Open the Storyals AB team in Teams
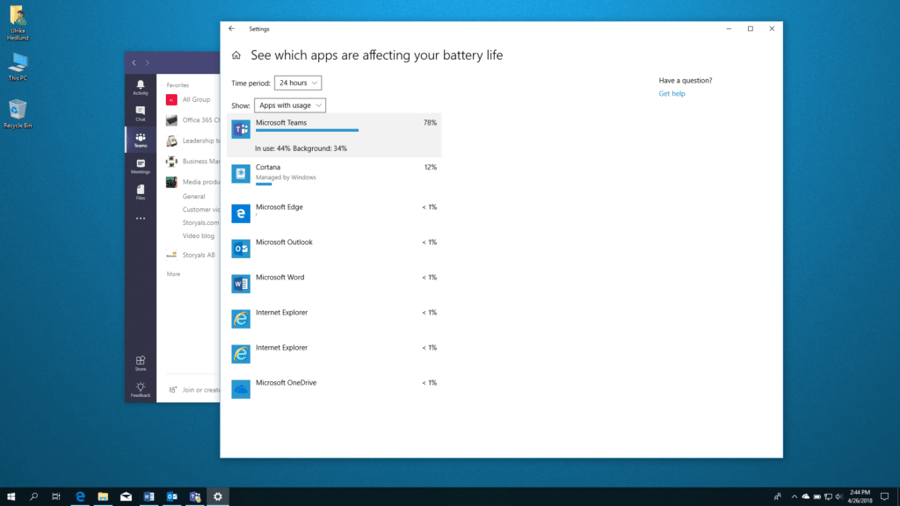900x506 pixels. click(192, 255)
